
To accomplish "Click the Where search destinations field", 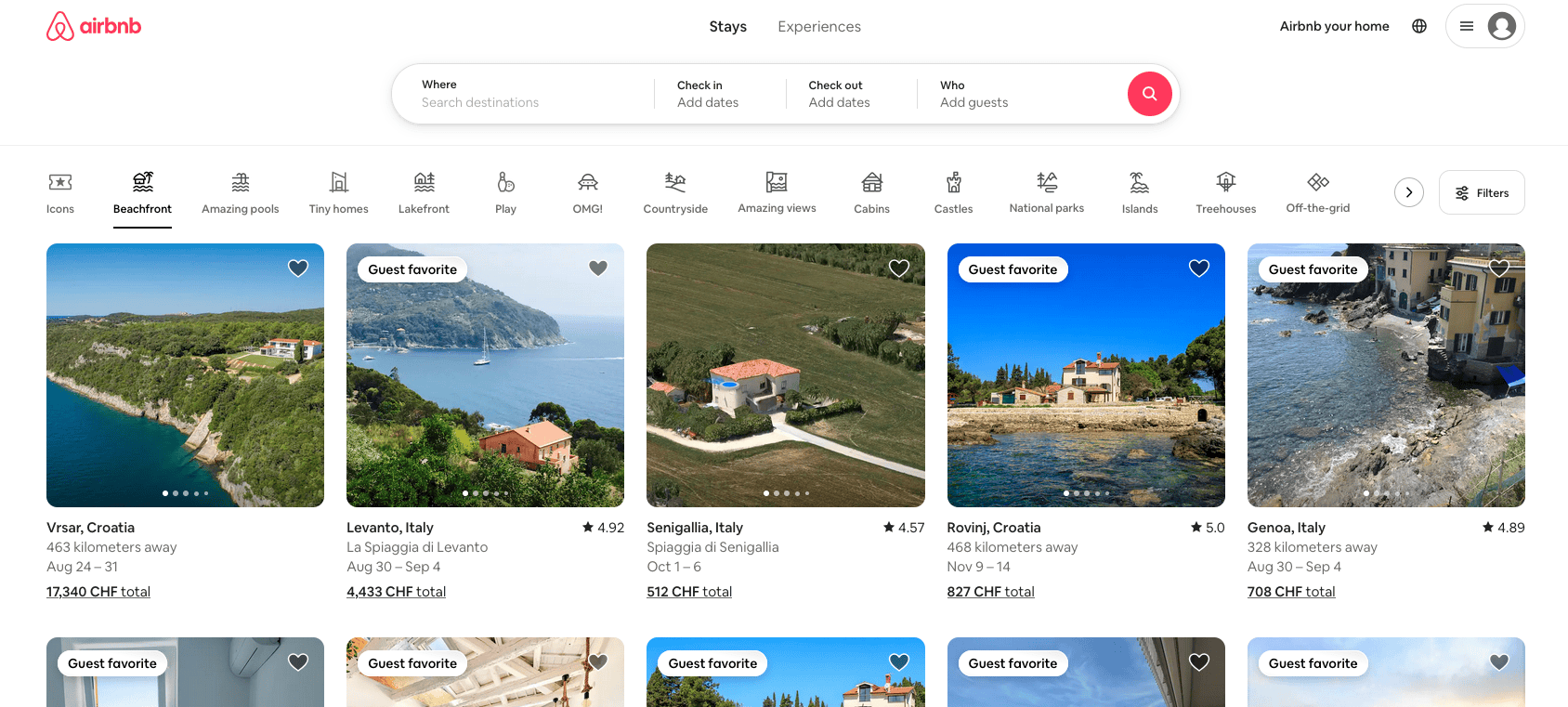I will [x=524, y=94].
